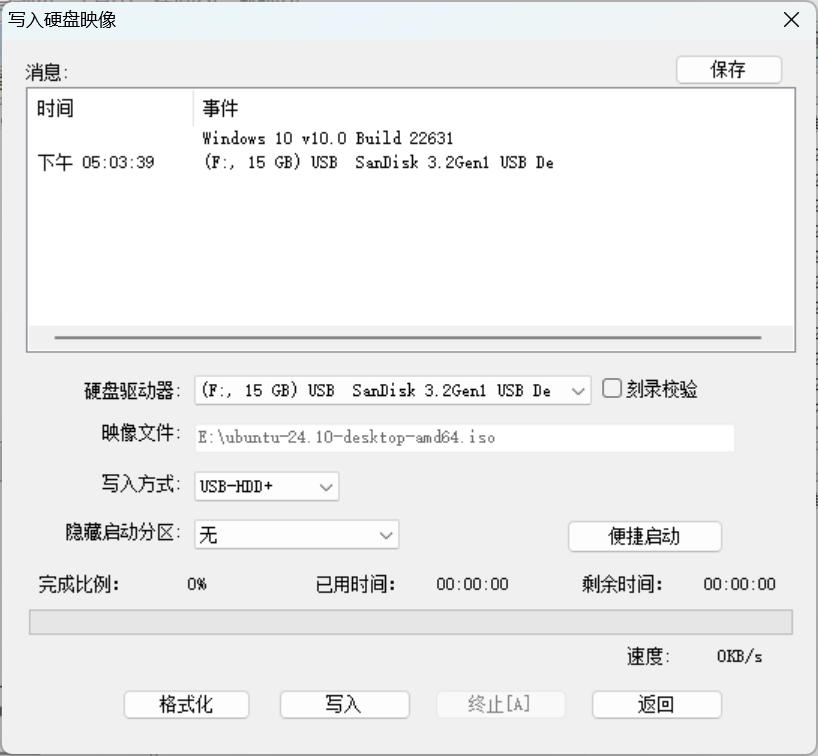
Task: Click the 0% completion value
Action: 197,584
